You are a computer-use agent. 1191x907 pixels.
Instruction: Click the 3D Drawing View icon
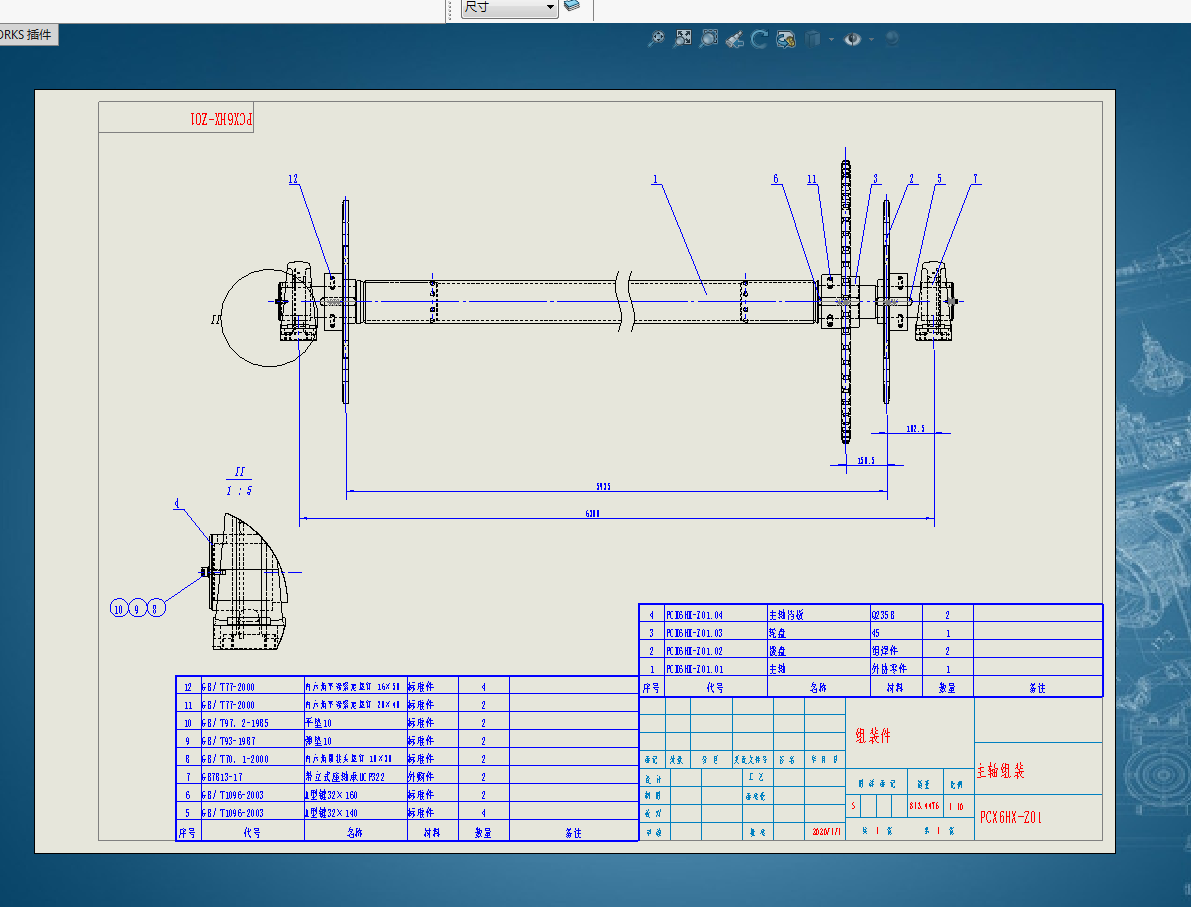point(785,39)
